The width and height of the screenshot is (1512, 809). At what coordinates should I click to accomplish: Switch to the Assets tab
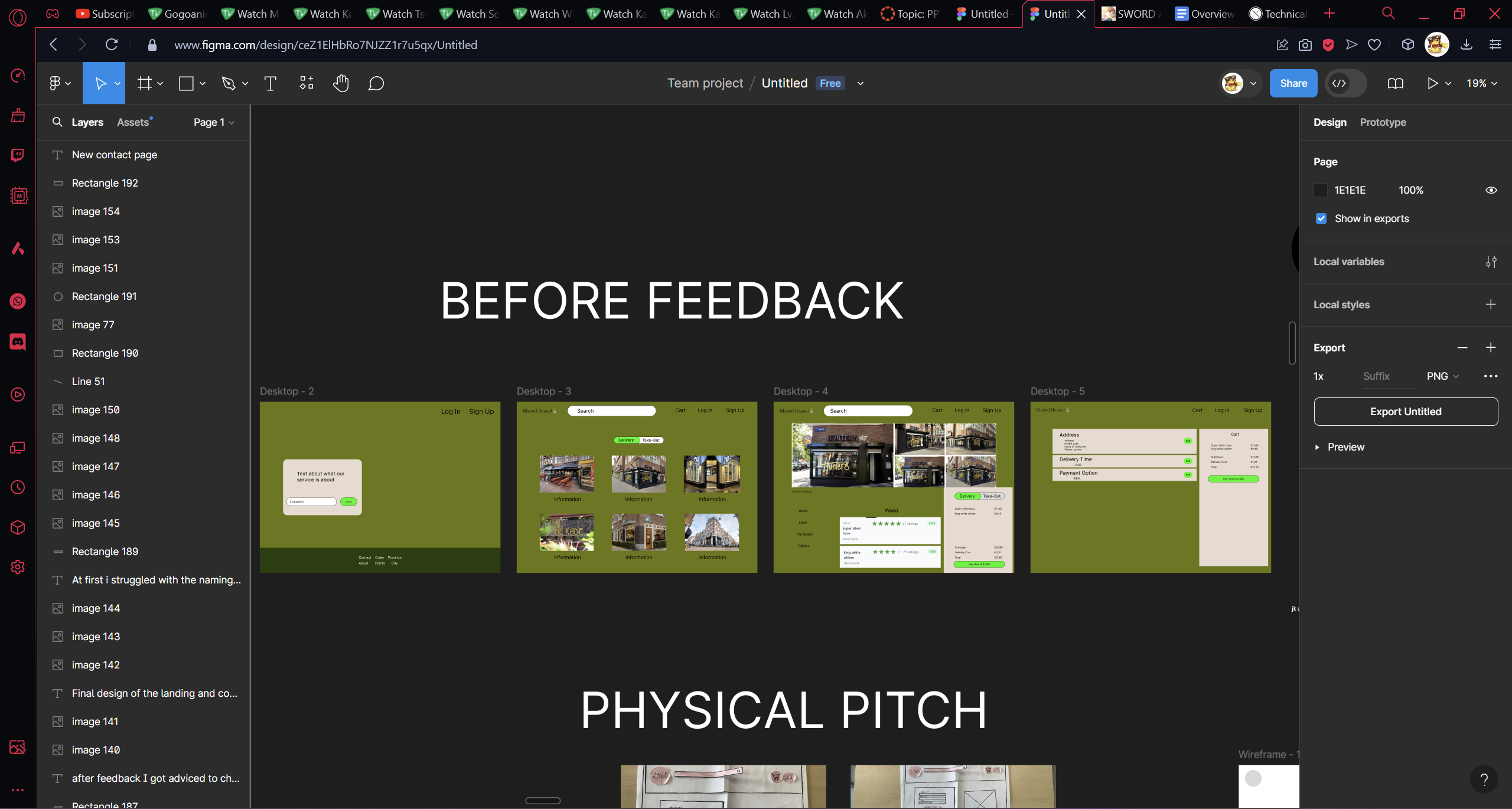point(133,122)
